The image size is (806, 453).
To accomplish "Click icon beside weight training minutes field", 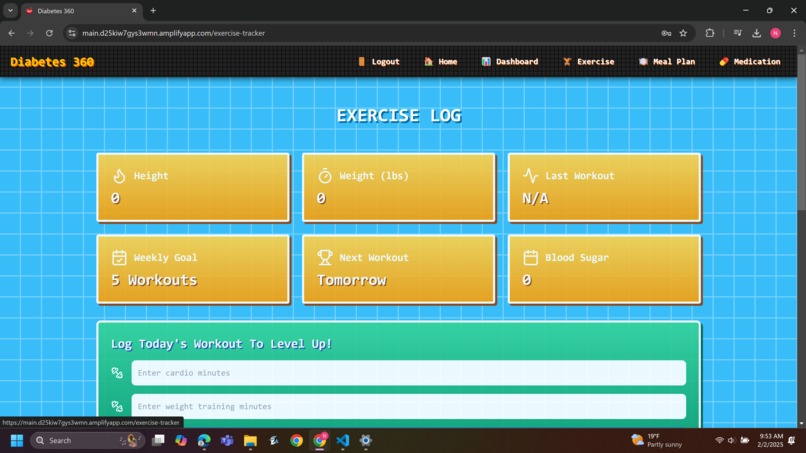I will tap(117, 406).
